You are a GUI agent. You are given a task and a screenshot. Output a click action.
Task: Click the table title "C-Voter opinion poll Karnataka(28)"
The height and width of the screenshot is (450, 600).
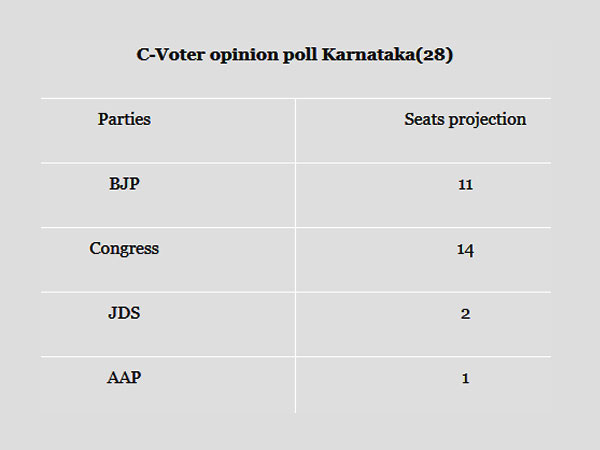click(294, 55)
